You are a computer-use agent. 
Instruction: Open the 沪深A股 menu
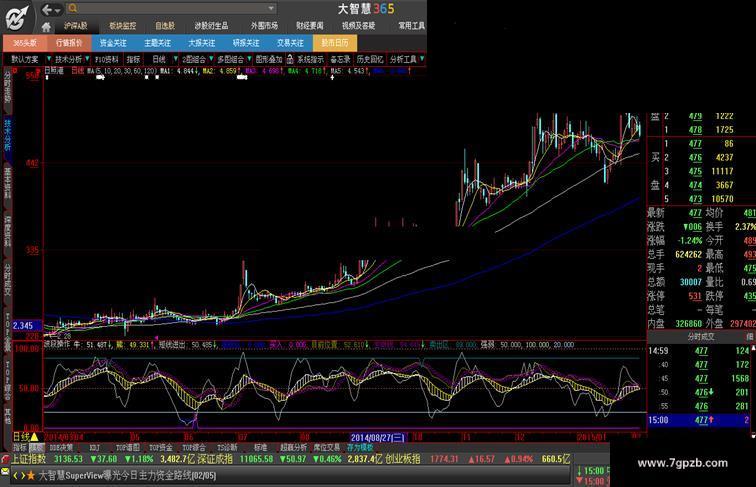click(76, 26)
